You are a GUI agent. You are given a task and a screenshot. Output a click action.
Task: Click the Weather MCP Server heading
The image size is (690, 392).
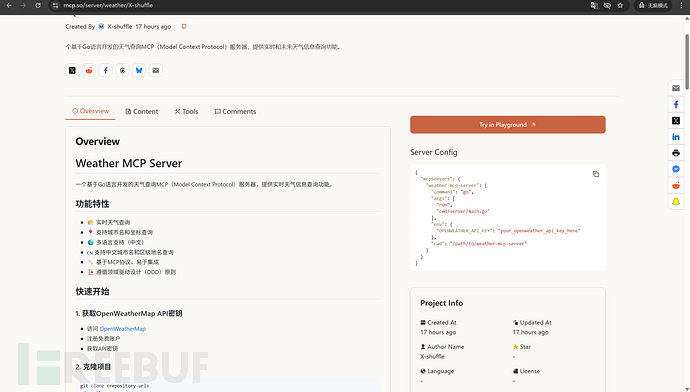click(128, 163)
